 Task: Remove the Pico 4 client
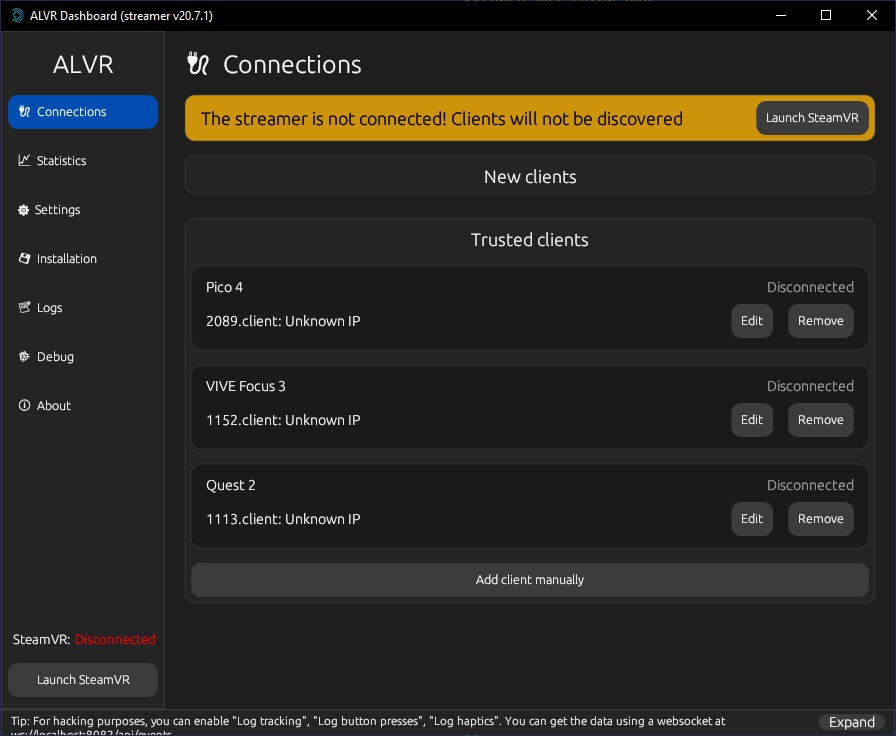tap(820, 321)
